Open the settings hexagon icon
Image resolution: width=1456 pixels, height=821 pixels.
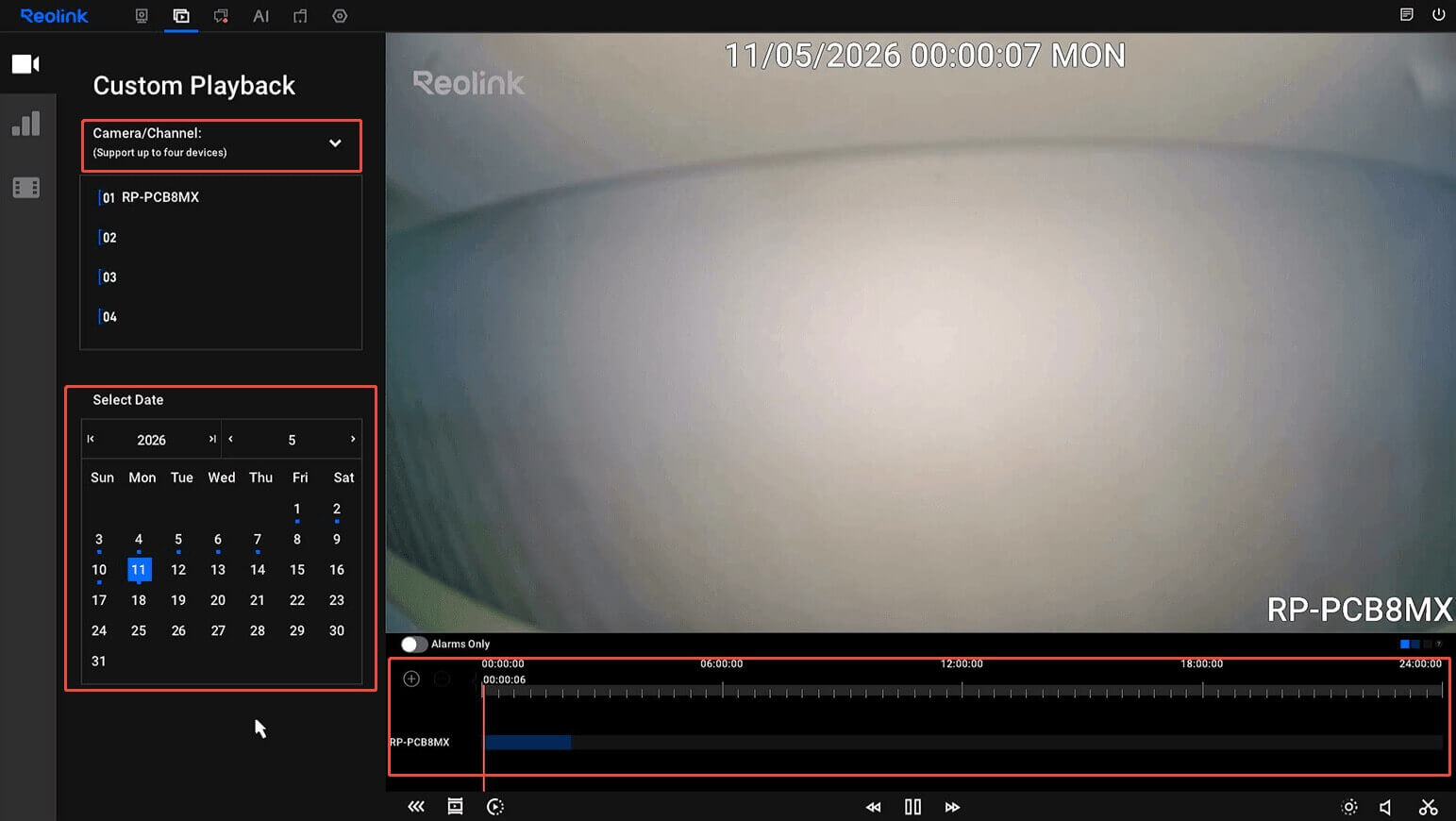[340, 16]
